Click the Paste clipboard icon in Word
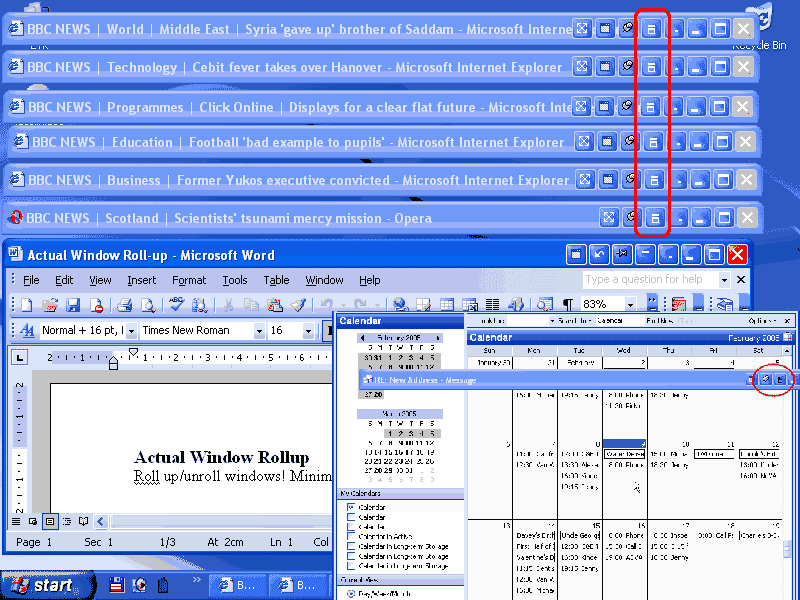 click(x=274, y=305)
